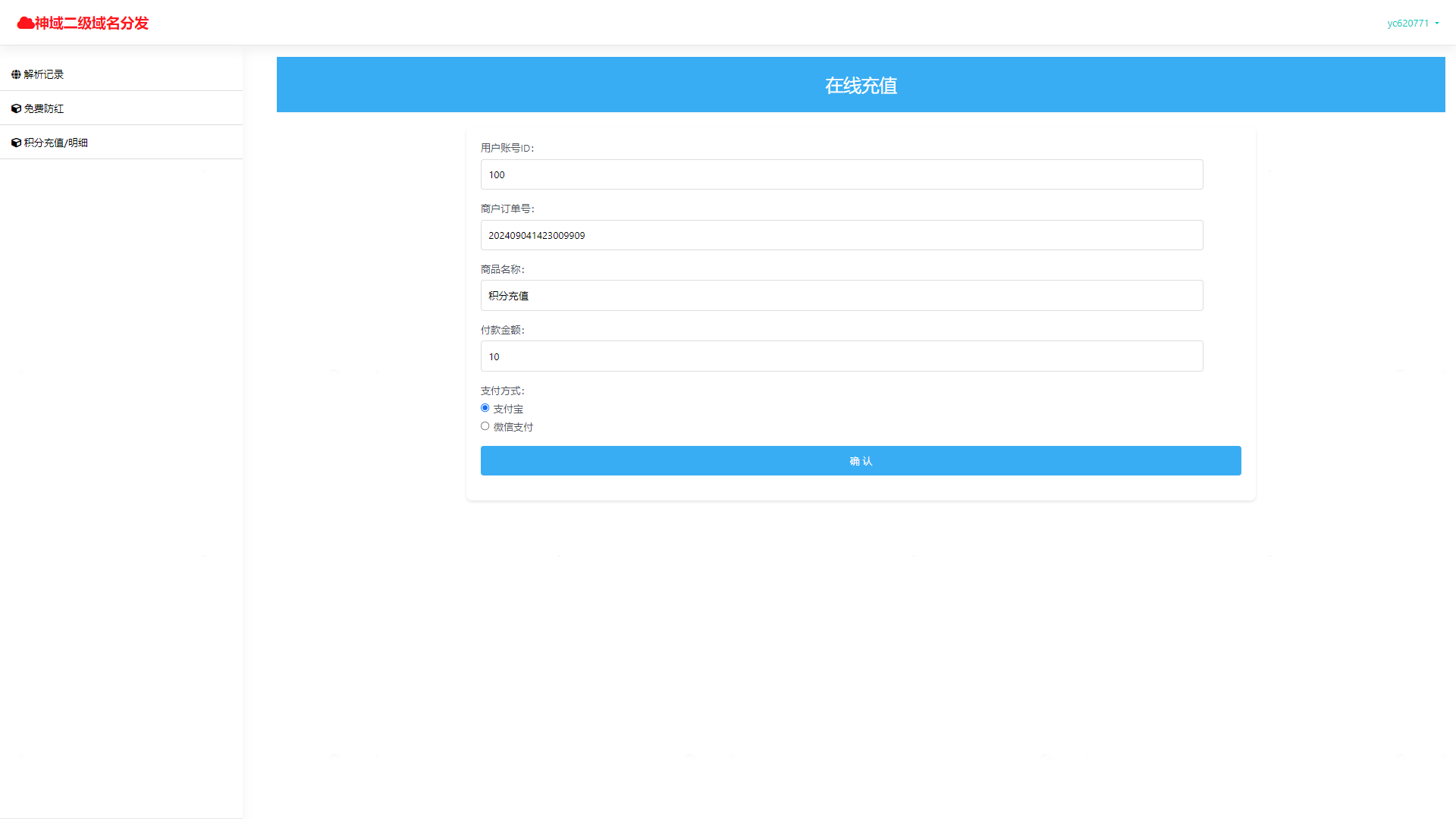1456x819 pixels.
Task: Select the 微信支付 radio button
Action: 485,426
